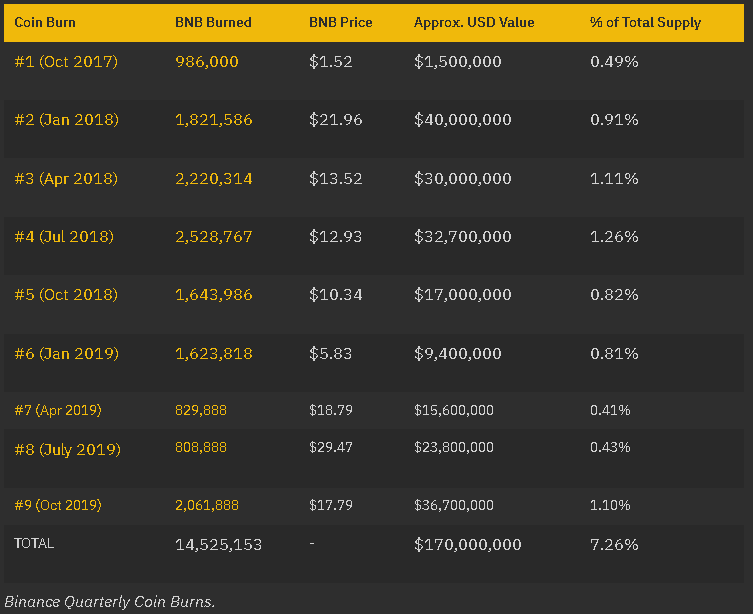Screen dimensions: 753x614
Task: Select the '808,888' burned value
Action: tap(201, 447)
